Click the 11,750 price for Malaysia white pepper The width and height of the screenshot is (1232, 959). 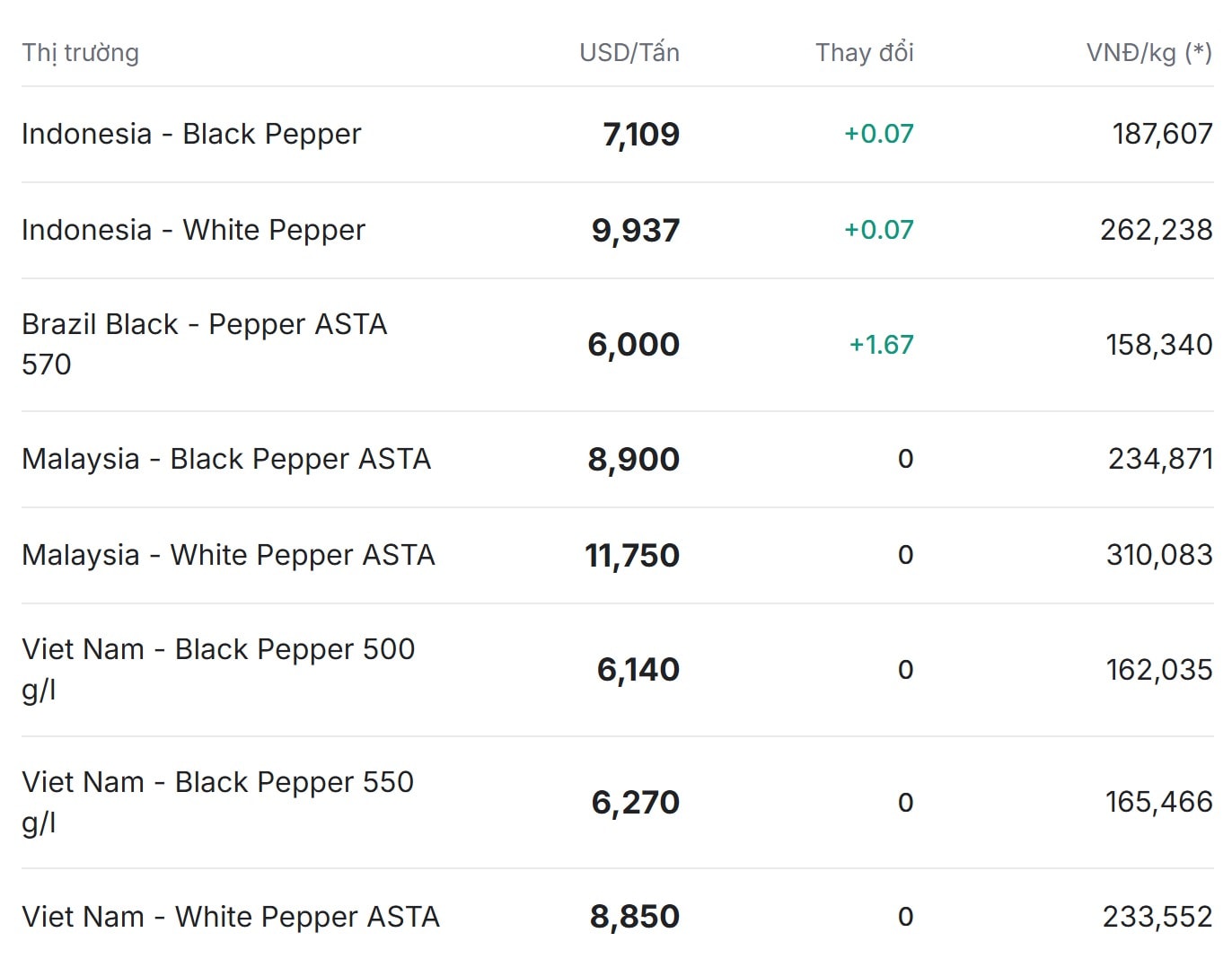pos(632,556)
